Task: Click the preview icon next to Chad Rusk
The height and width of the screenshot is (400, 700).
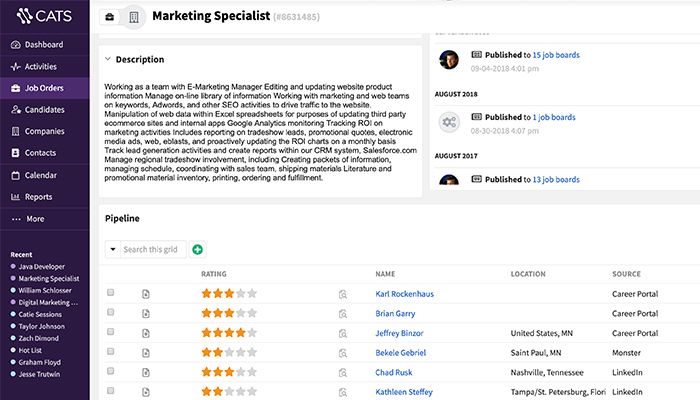Action: coord(342,373)
